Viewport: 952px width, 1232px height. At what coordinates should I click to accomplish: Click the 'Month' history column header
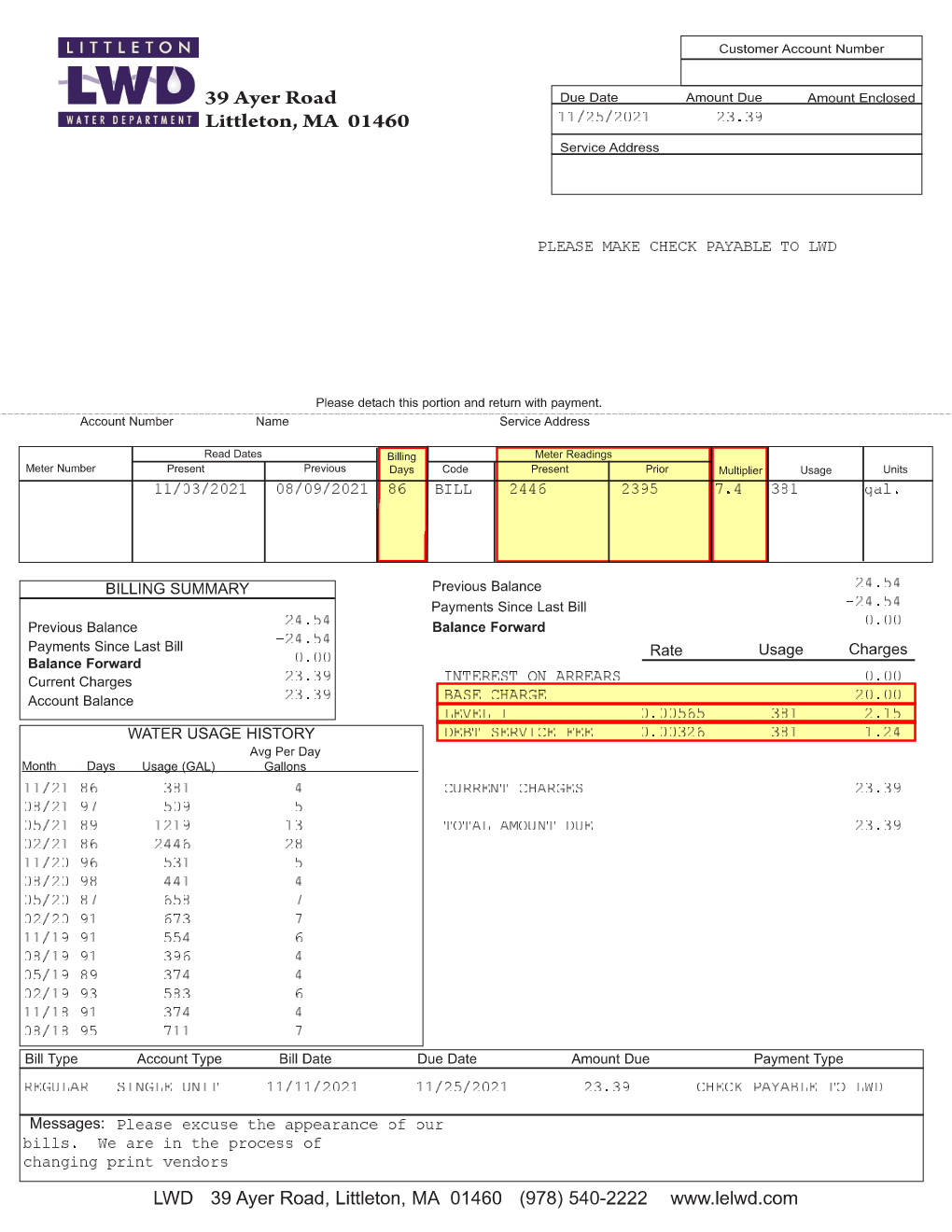pos(39,766)
